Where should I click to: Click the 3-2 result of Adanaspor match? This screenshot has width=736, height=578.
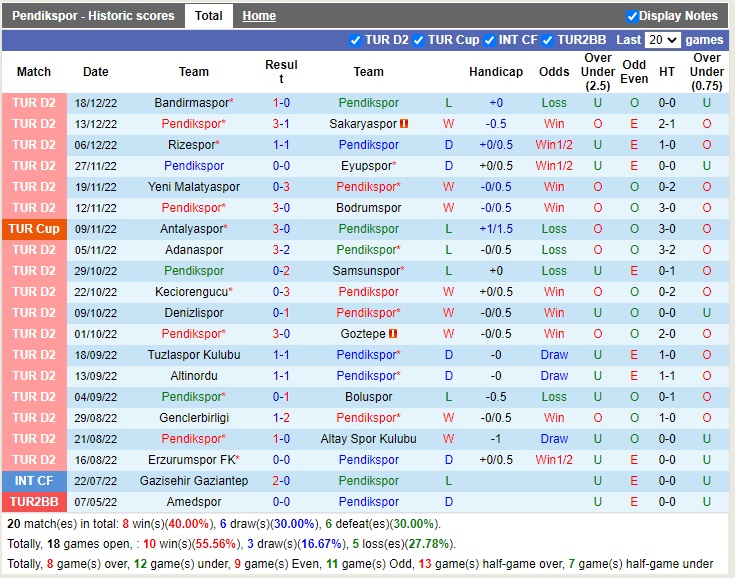281,250
